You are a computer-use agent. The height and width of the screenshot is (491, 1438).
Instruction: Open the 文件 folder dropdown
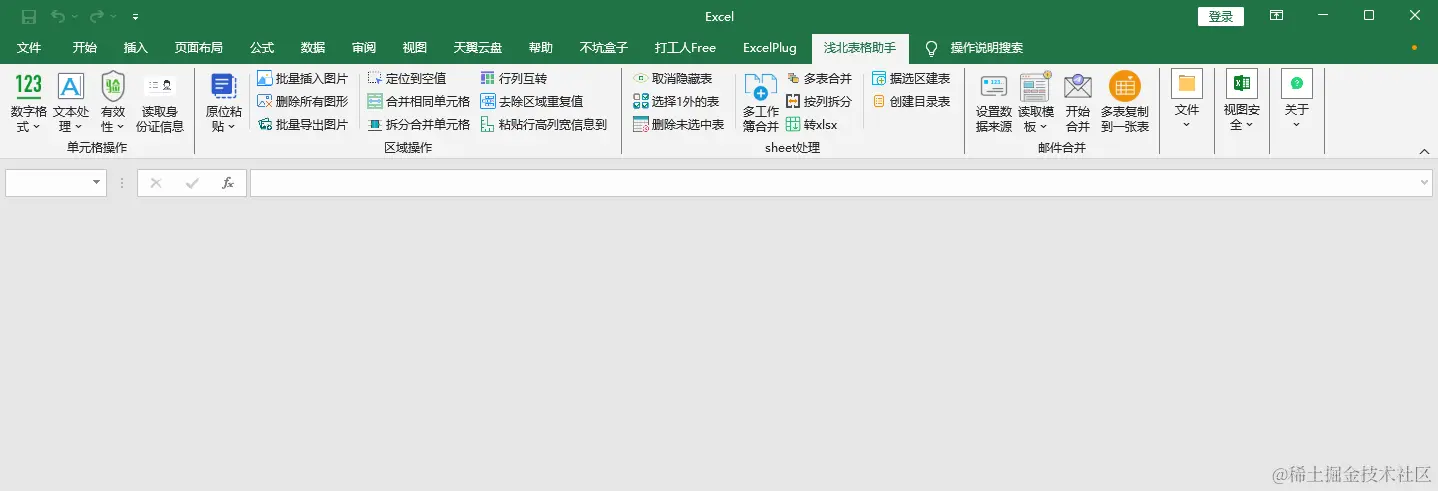1187,100
